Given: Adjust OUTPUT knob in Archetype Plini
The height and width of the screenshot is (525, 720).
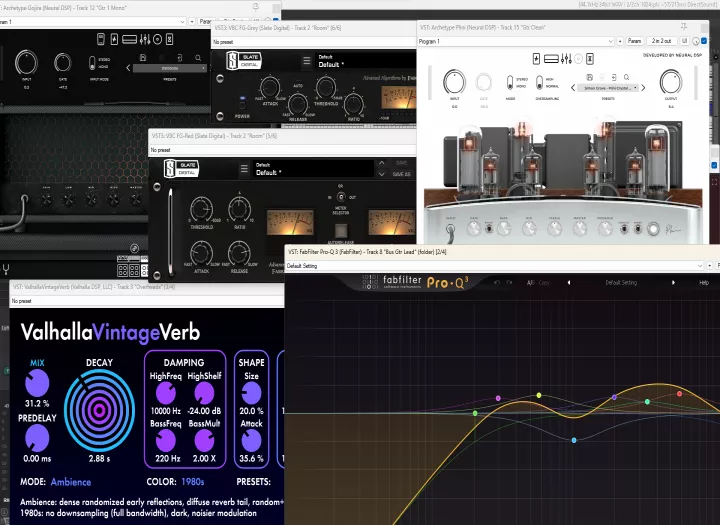Looking at the screenshot, I should click(671, 82).
